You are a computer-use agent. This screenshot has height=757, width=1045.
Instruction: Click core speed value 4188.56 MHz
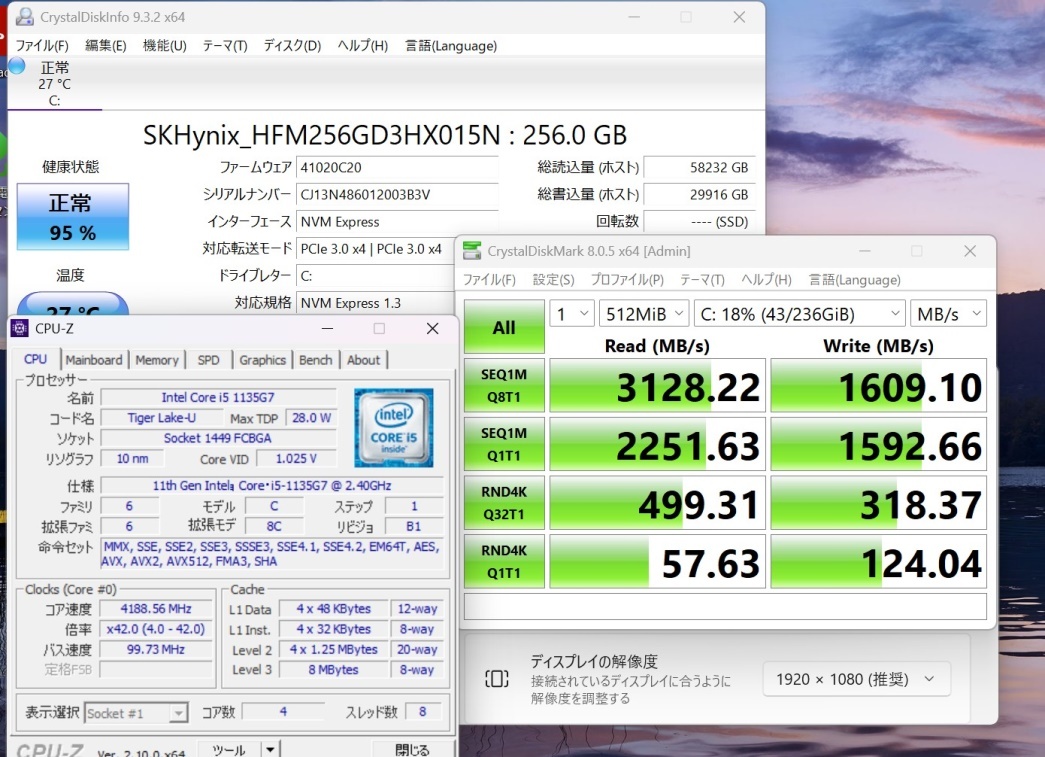tap(156, 608)
